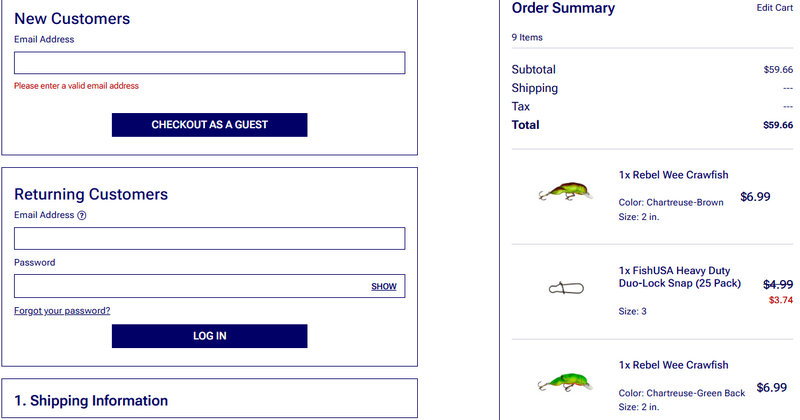Click the Returning Customers heading
This screenshot has height=420, width=800.
pyautogui.click(x=91, y=194)
